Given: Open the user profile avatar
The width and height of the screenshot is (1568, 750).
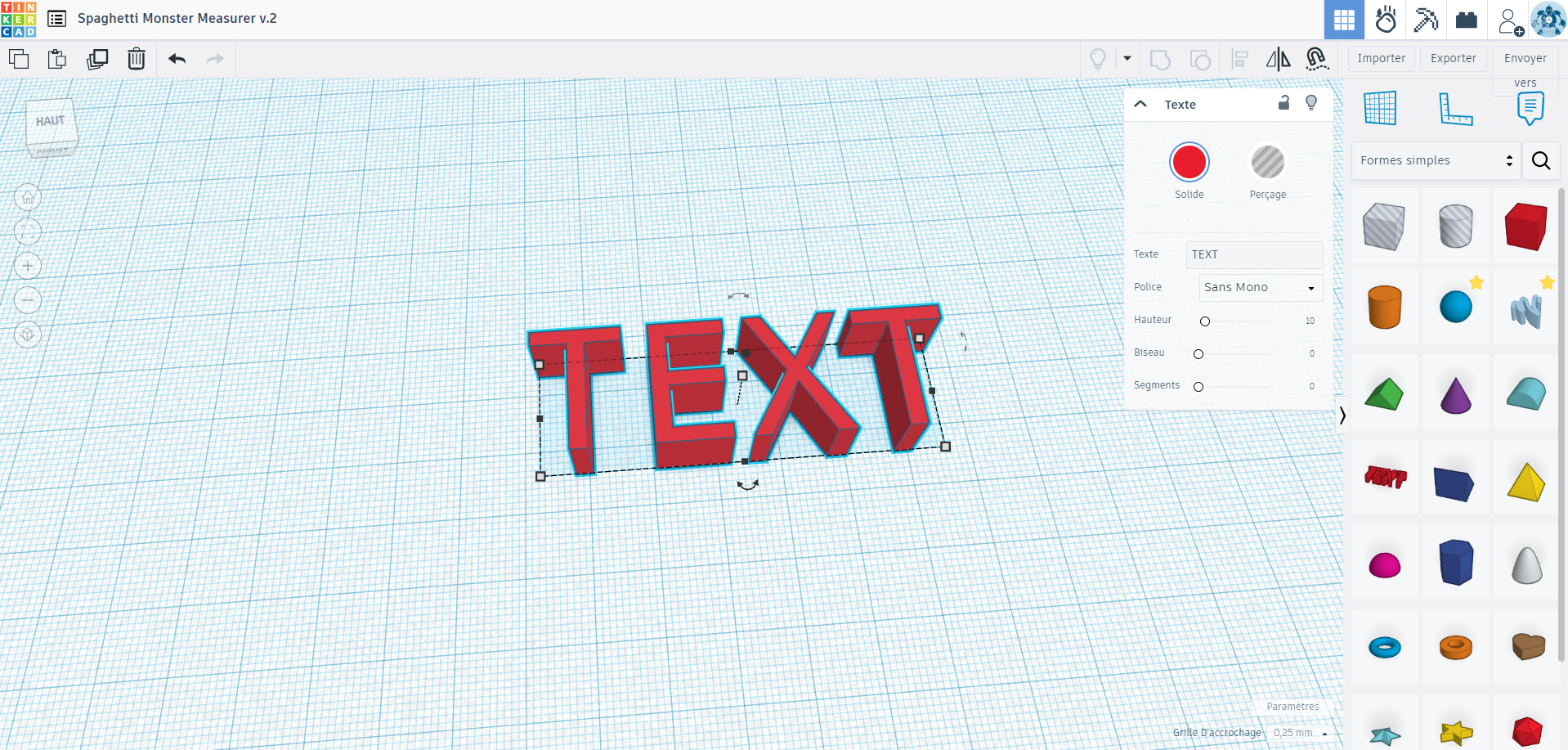Looking at the screenshot, I should (1548, 20).
